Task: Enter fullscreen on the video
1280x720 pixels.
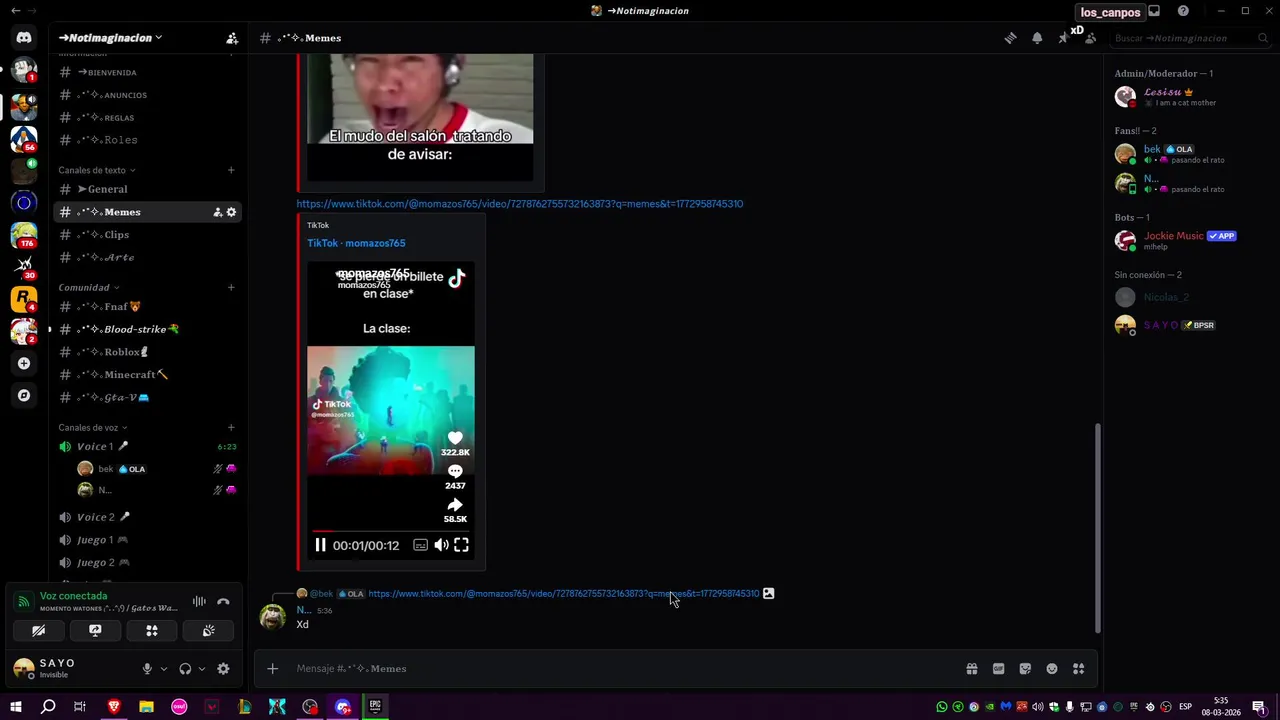Action: [461, 545]
